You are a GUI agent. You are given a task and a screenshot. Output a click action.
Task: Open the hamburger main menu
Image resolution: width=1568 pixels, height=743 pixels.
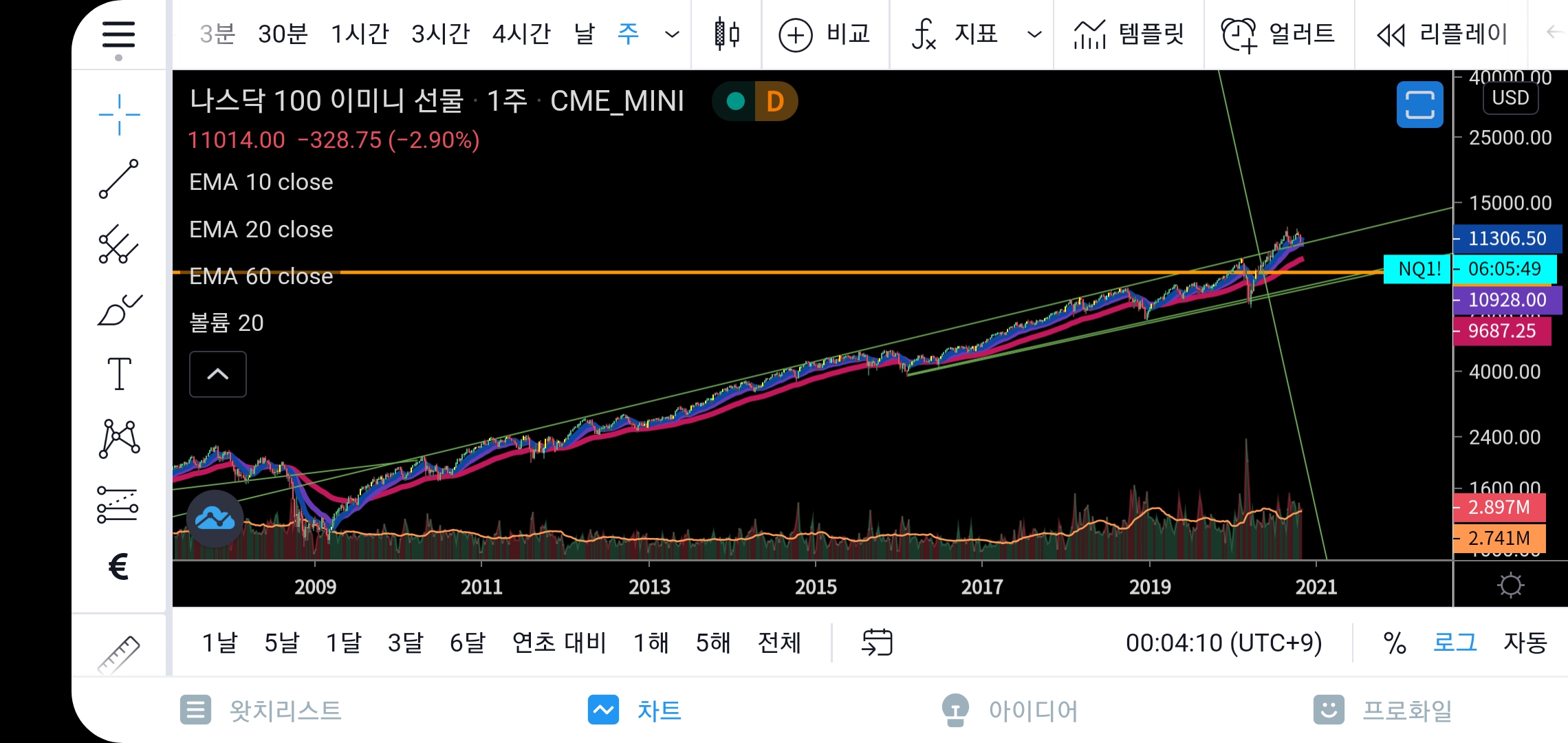pyautogui.click(x=118, y=34)
